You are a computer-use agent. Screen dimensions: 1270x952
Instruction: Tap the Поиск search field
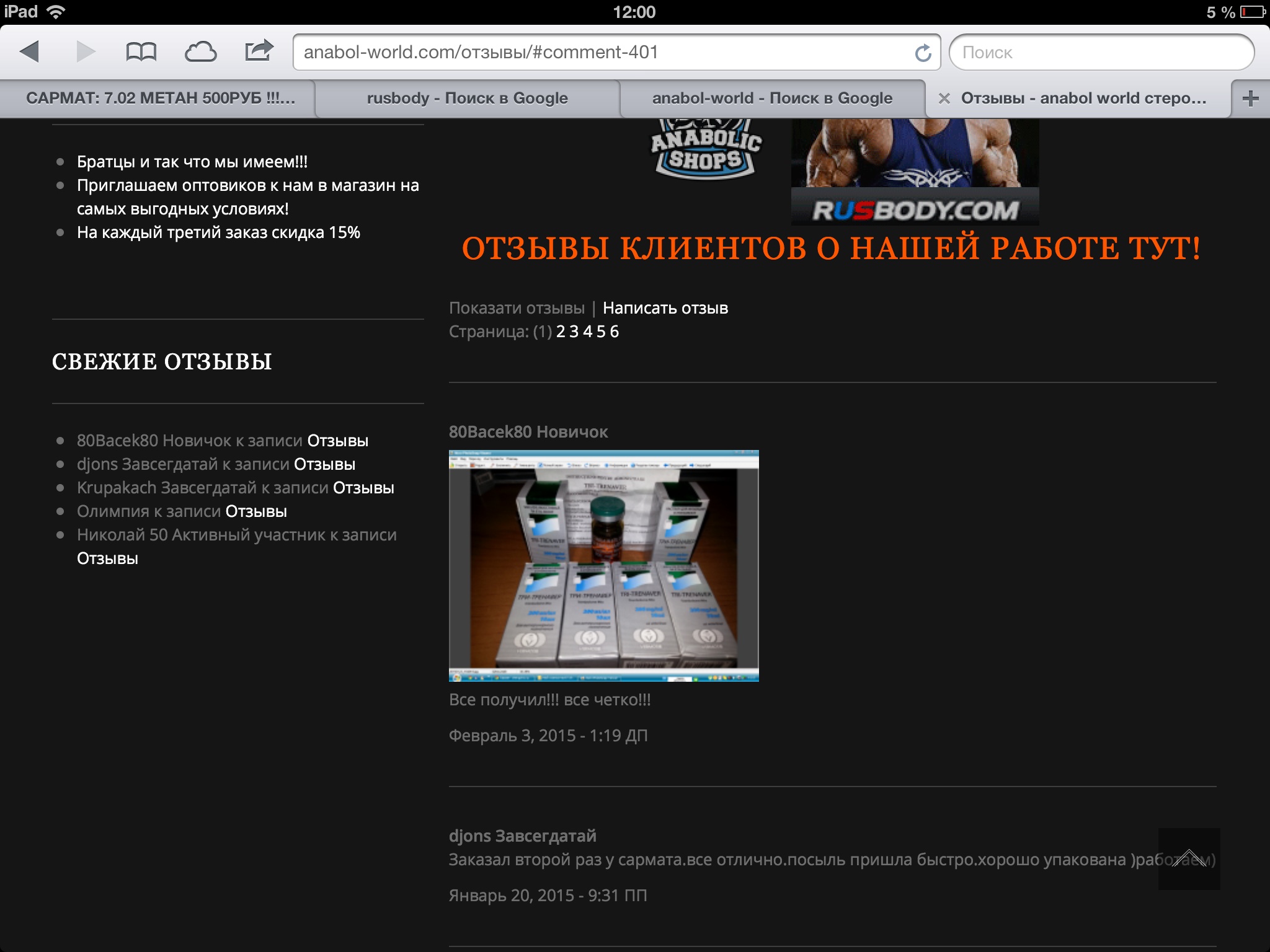point(1101,52)
